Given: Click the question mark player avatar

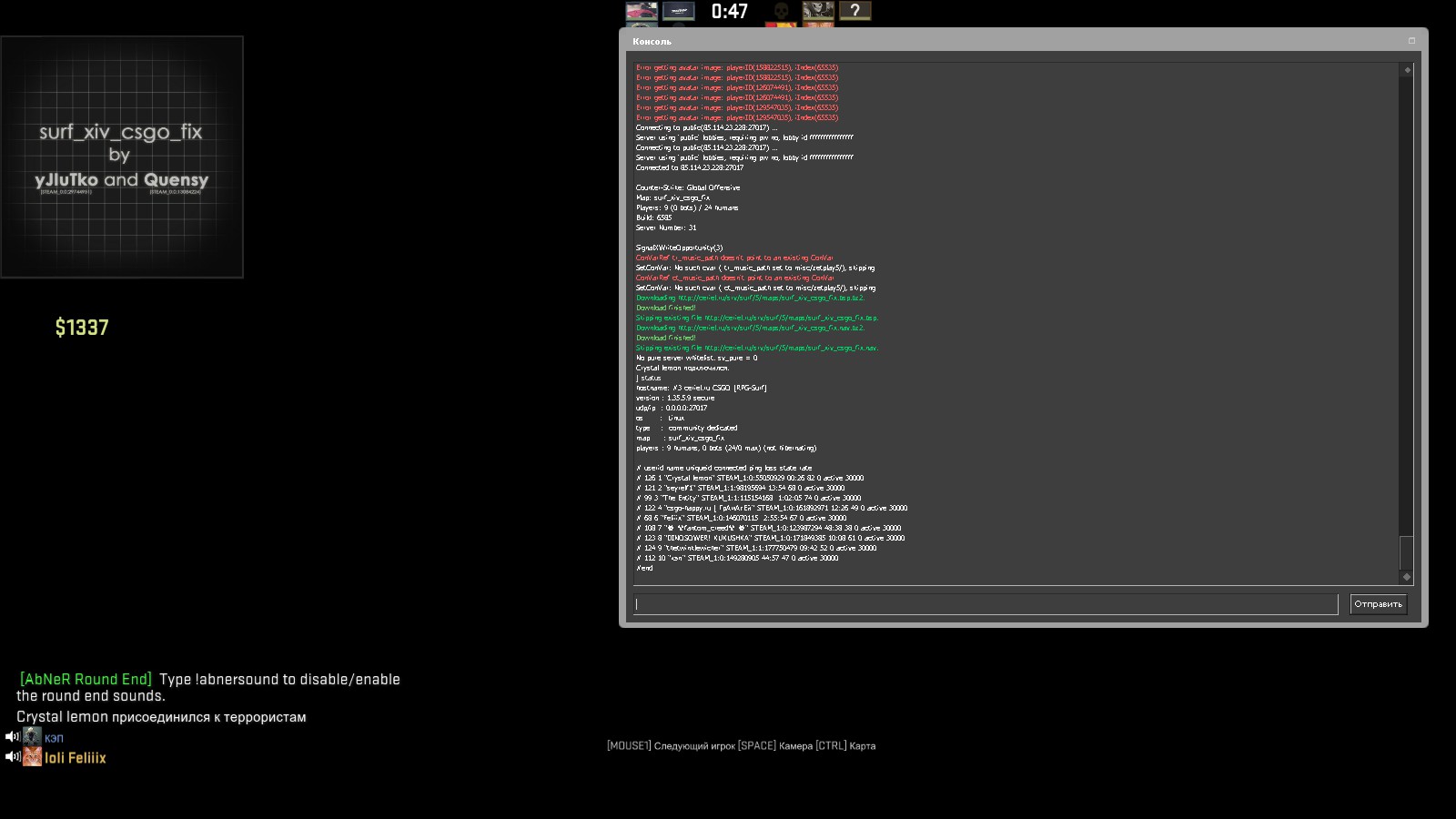Looking at the screenshot, I should (x=854, y=11).
